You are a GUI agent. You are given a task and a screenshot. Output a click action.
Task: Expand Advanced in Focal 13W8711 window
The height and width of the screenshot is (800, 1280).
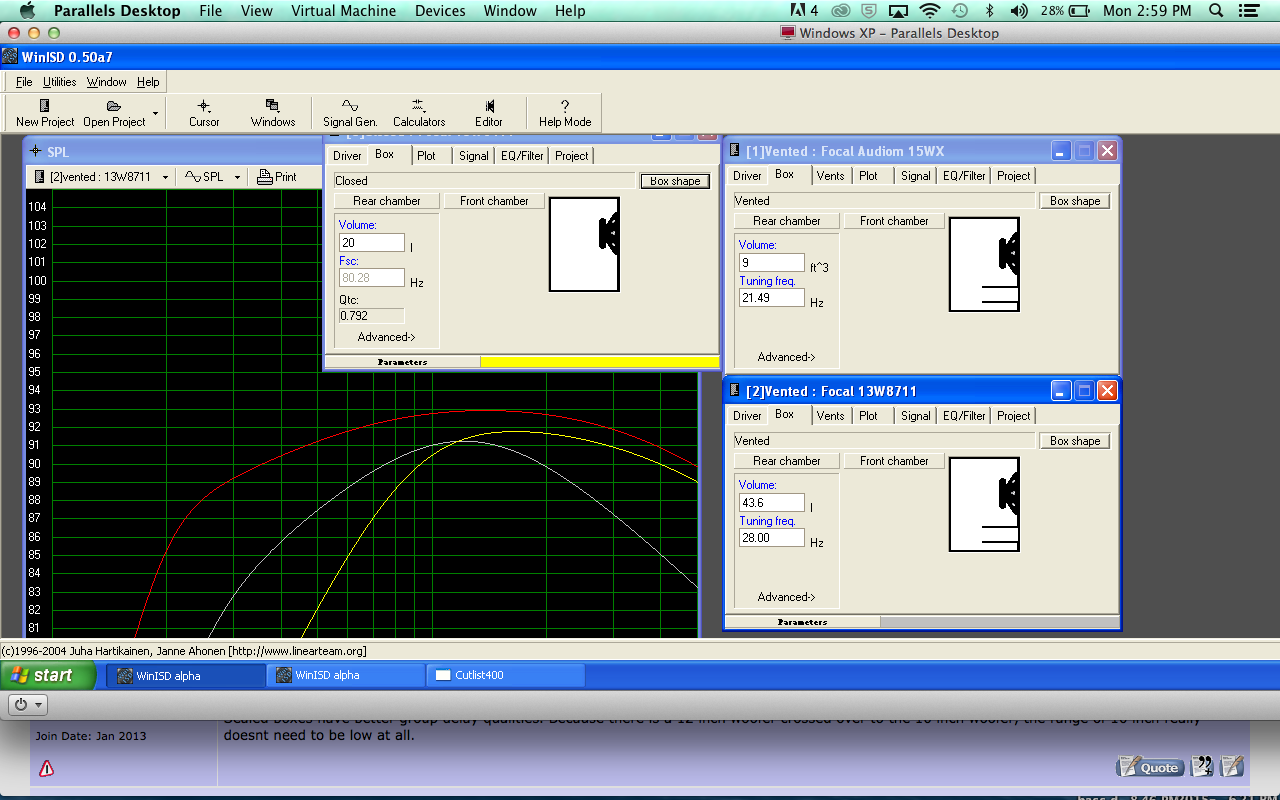coord(786,597)
